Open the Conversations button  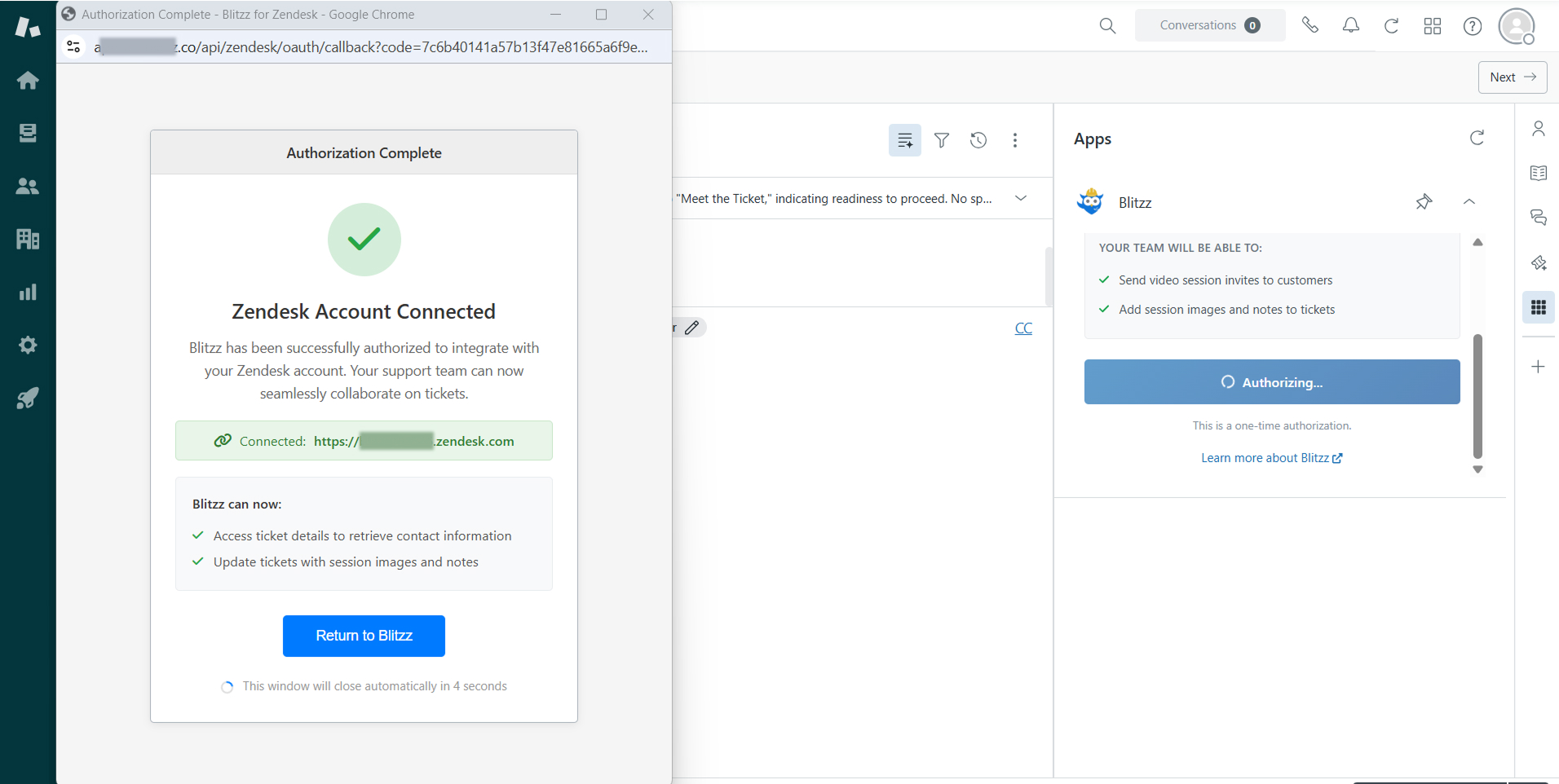tap(1210, 25)
